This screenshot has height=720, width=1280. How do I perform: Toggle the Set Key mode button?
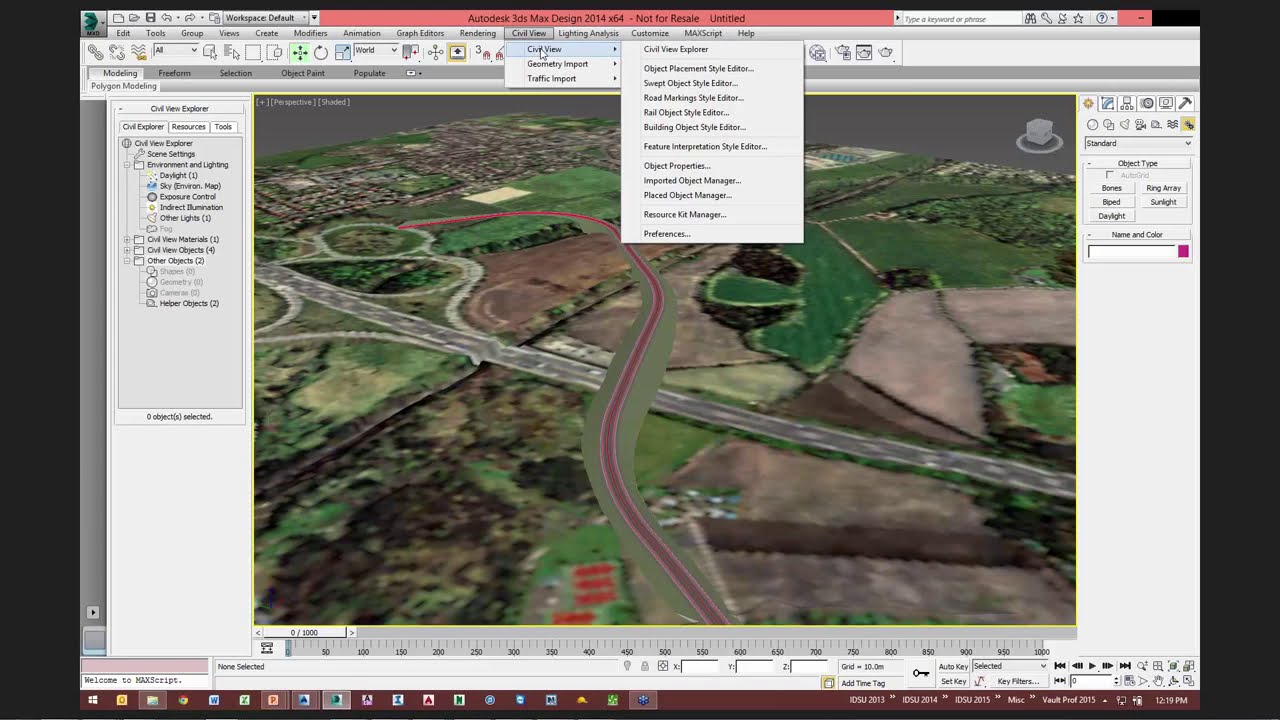tap(953, 681)
